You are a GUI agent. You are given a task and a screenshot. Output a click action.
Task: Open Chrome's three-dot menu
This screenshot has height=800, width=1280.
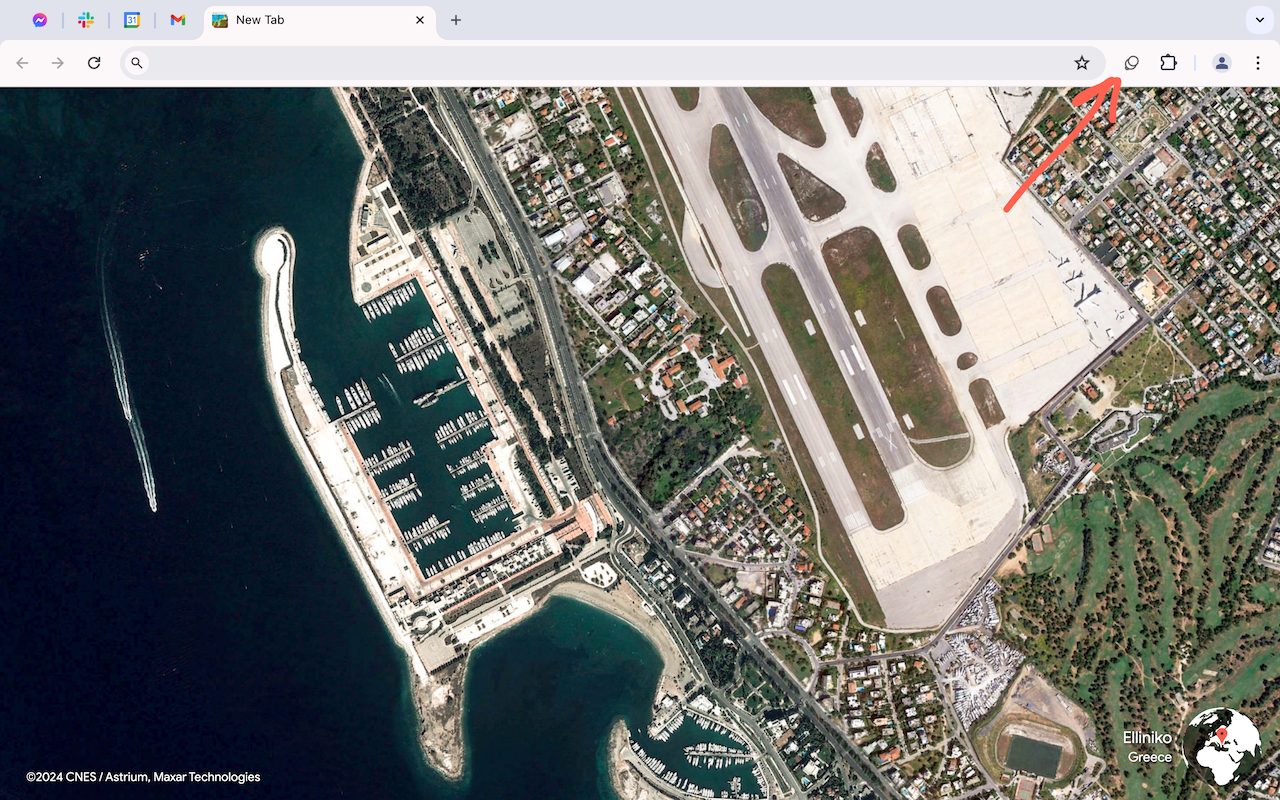pos(1257,63)
